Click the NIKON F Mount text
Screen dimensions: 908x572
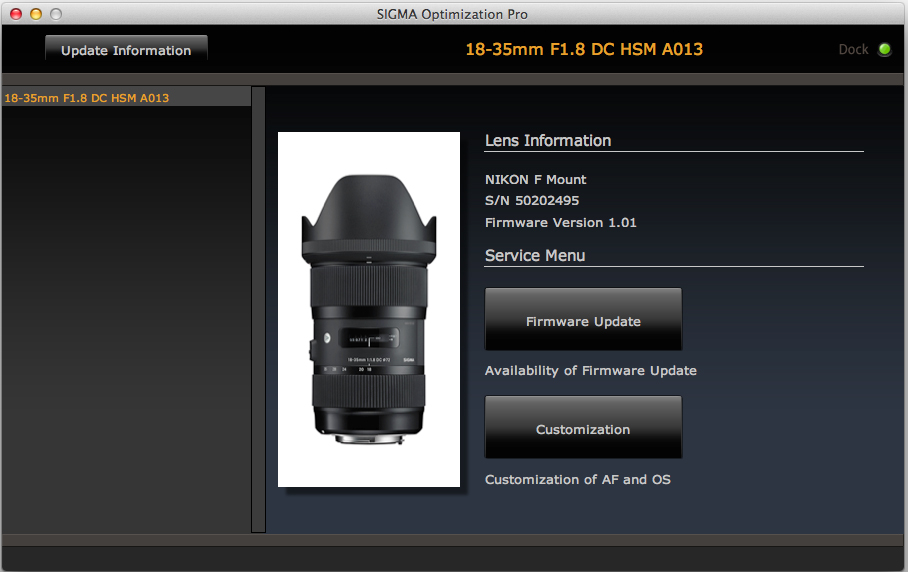point(536,179)
